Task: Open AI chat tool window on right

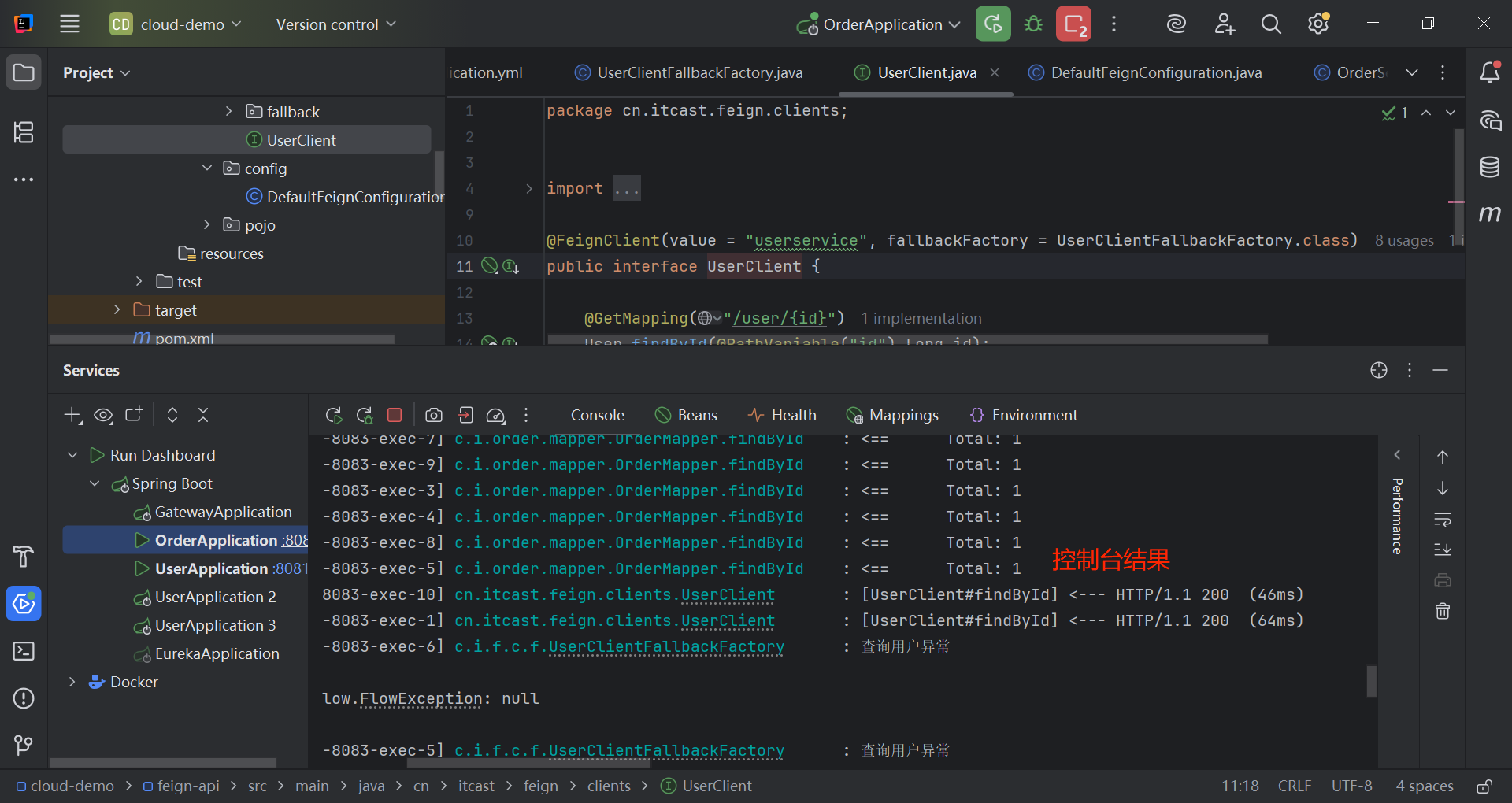Action: click(1489, 120)
